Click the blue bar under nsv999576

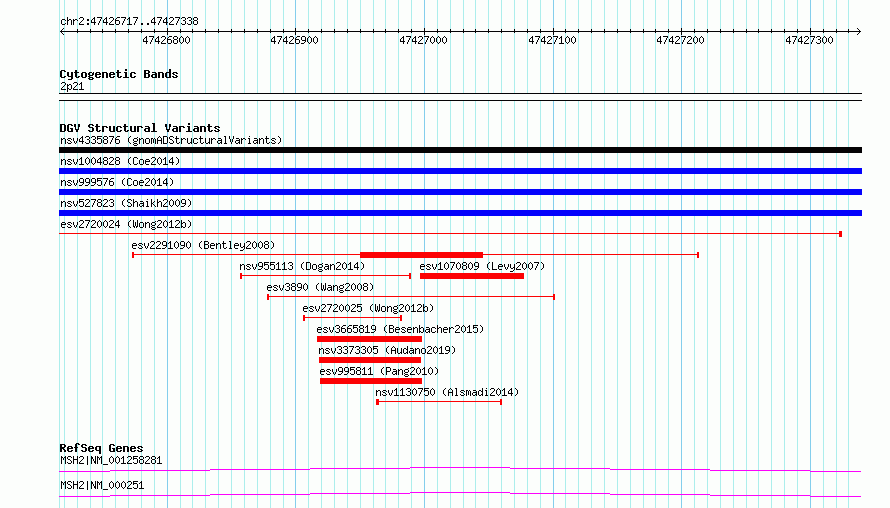[x=460, y=192]
